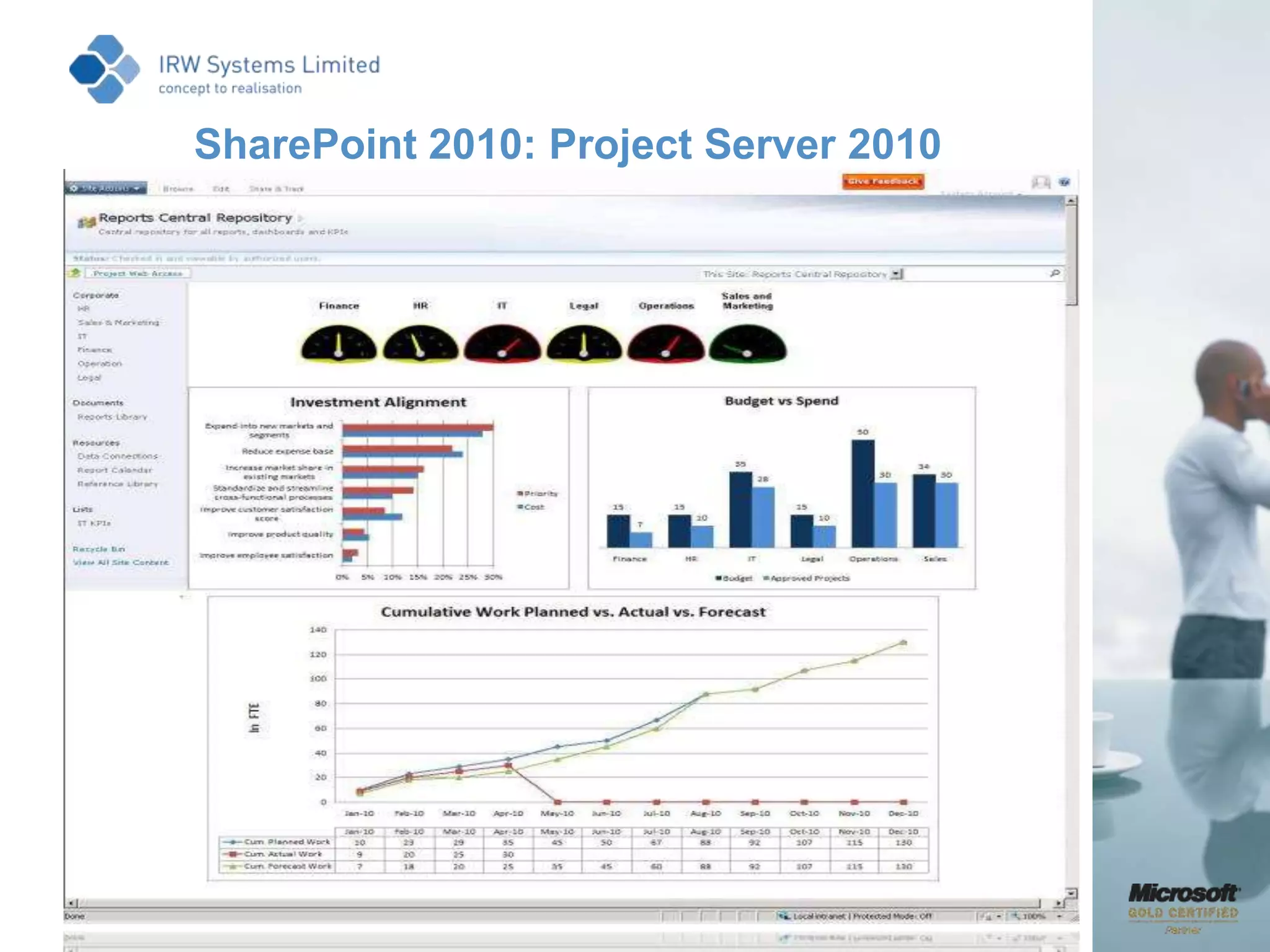Click the navigate up arrow icon

[x=74, y=273]
